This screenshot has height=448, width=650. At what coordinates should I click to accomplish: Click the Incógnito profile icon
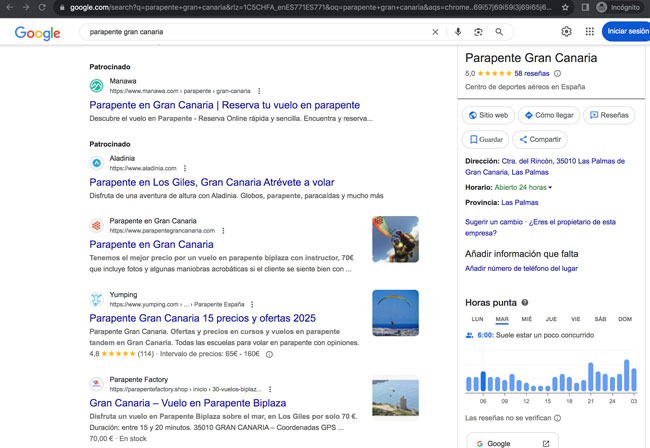click(601, 7)
